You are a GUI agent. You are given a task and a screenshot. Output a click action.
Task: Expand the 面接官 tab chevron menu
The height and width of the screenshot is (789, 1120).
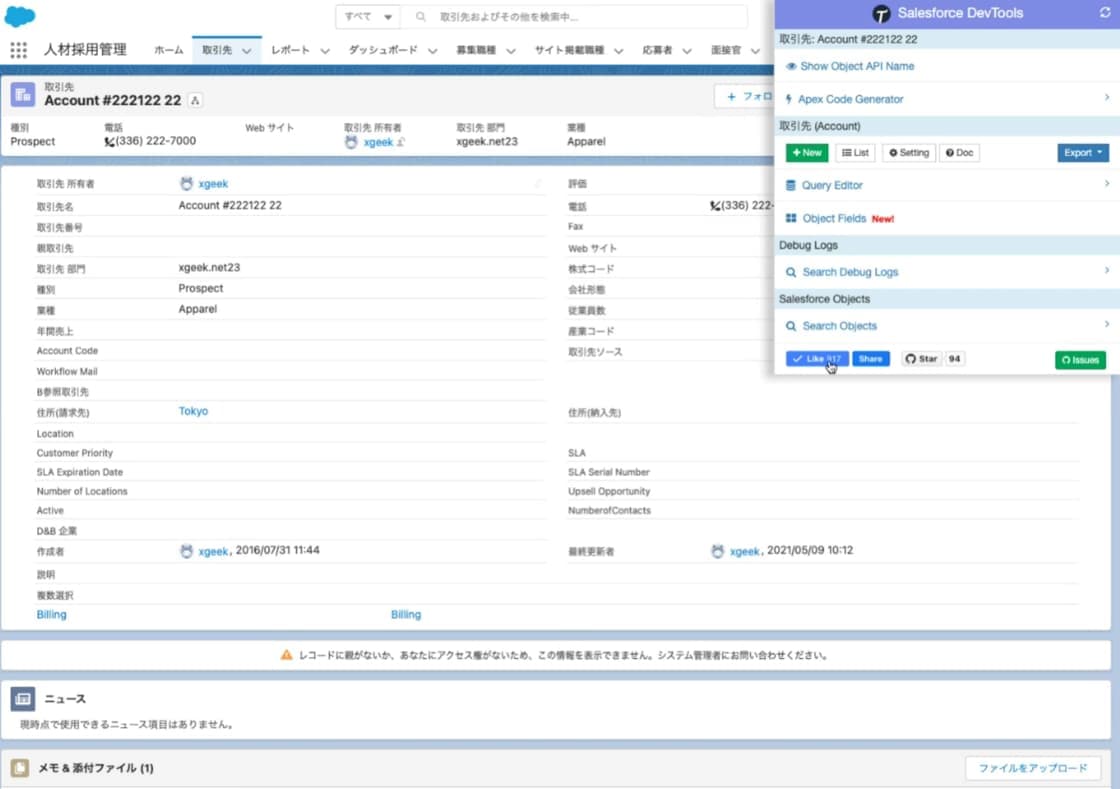pos(755,51)
